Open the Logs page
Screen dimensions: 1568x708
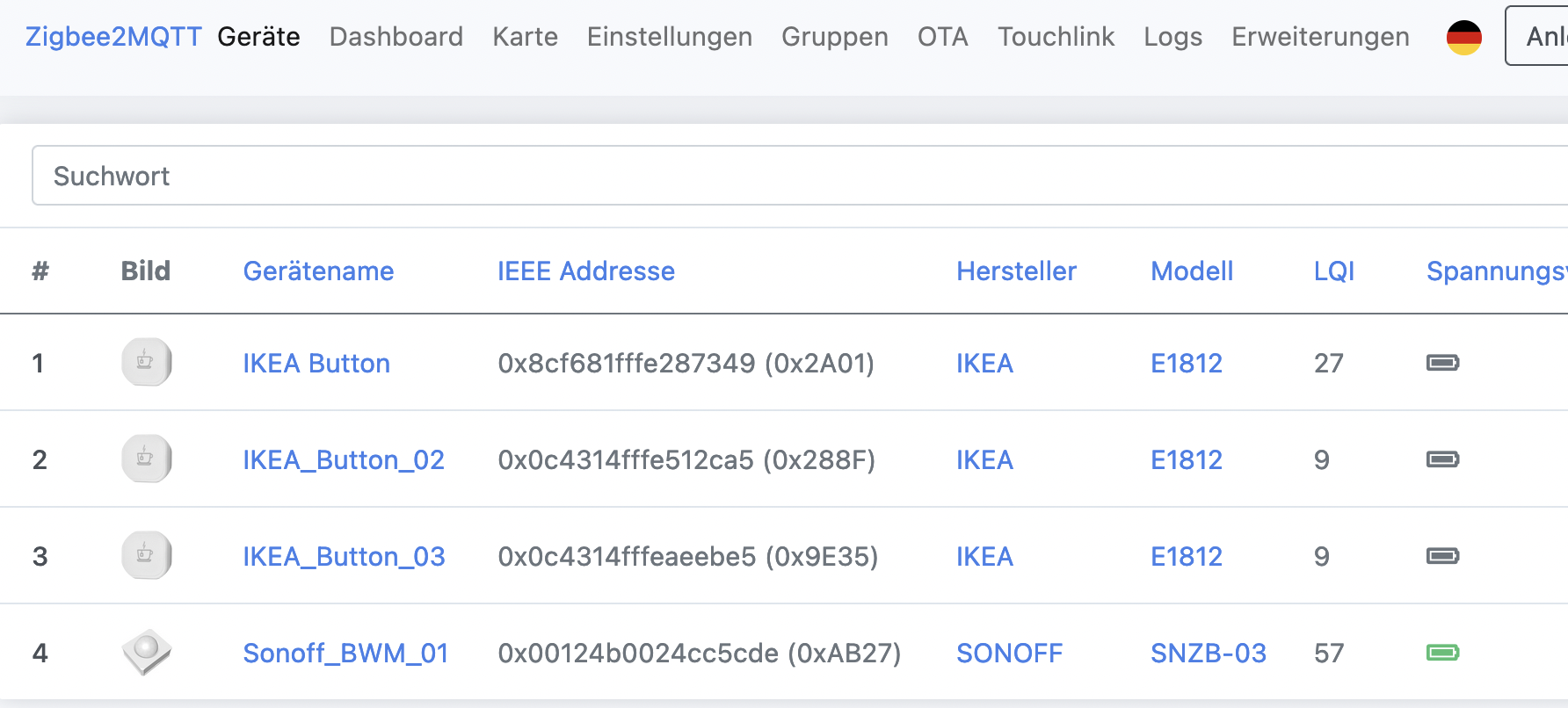click(1172, 37)
